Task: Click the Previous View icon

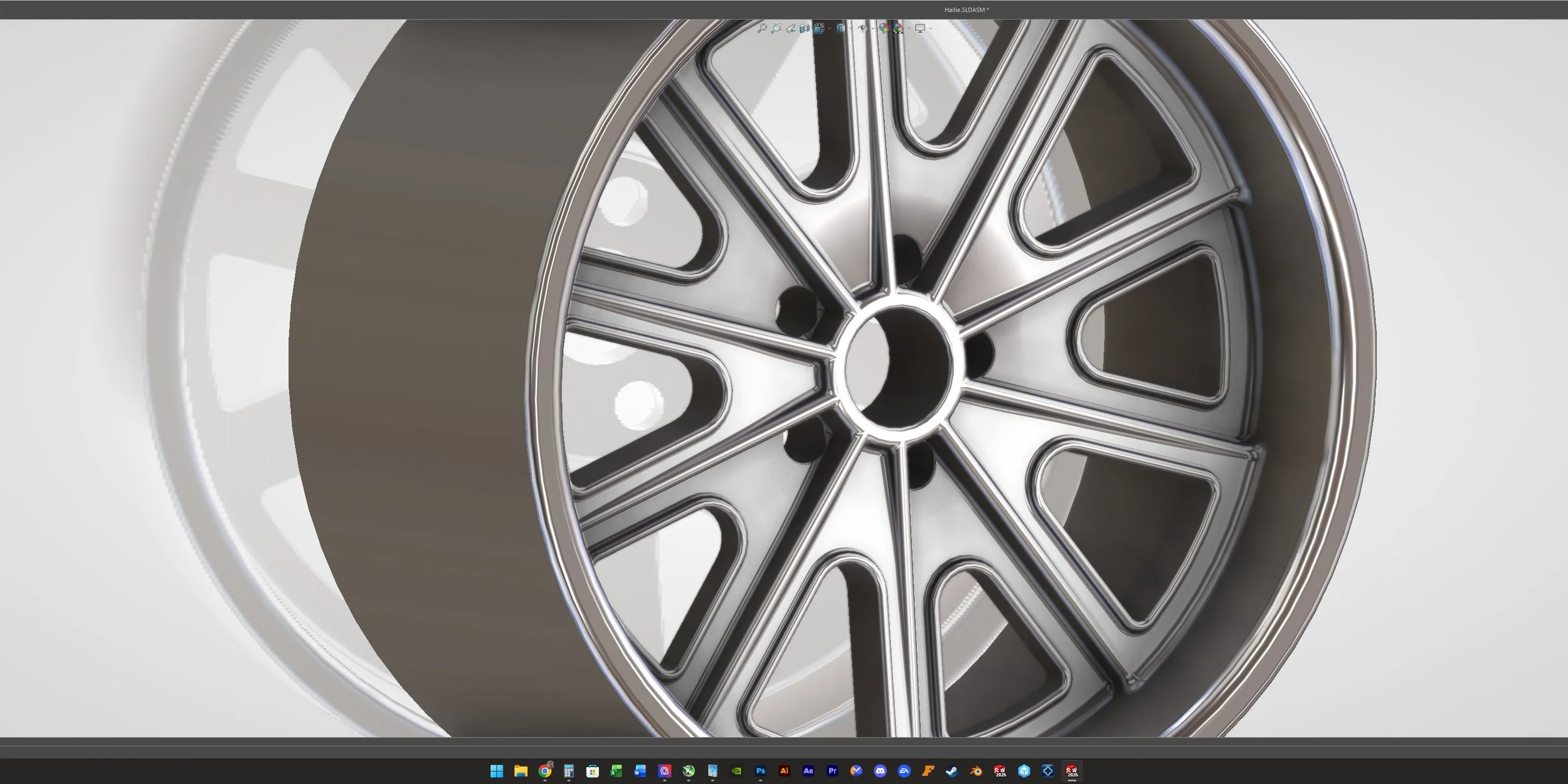Action: pyautogui.click(x=791, y=28)
